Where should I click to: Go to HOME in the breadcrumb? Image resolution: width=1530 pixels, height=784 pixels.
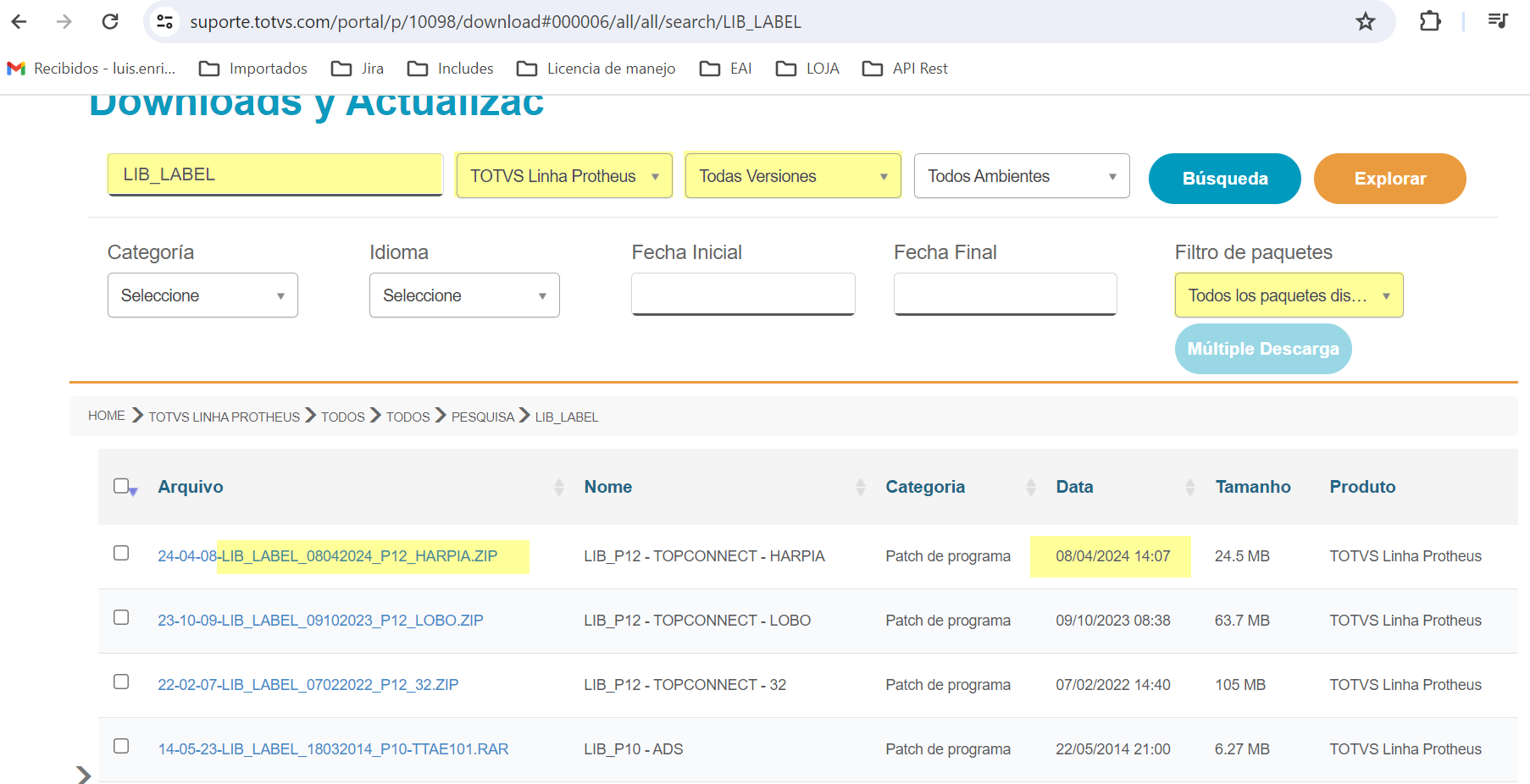coord(107,416)
